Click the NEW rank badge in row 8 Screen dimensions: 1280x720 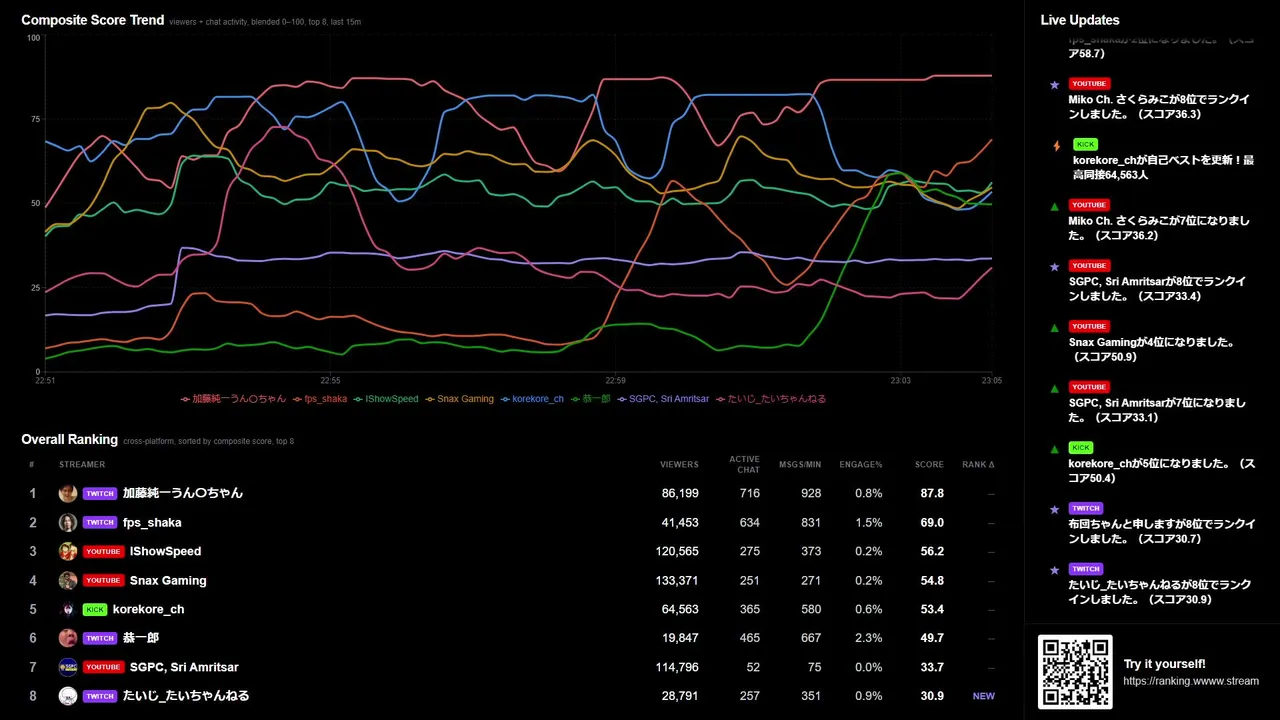984,696
